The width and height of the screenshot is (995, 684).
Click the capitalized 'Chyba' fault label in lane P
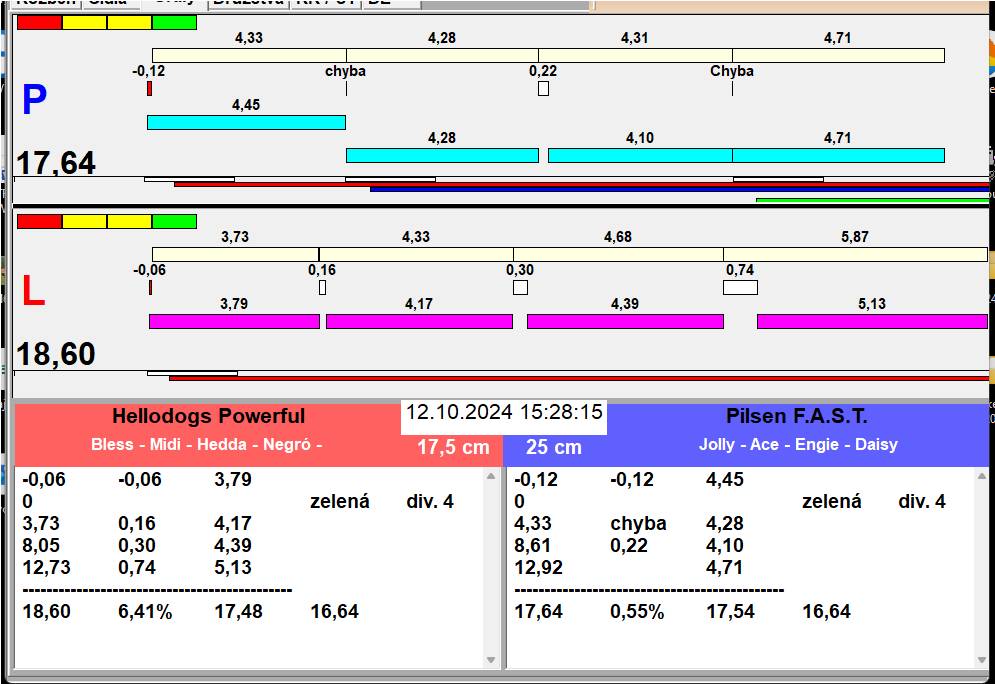point(732,71)
